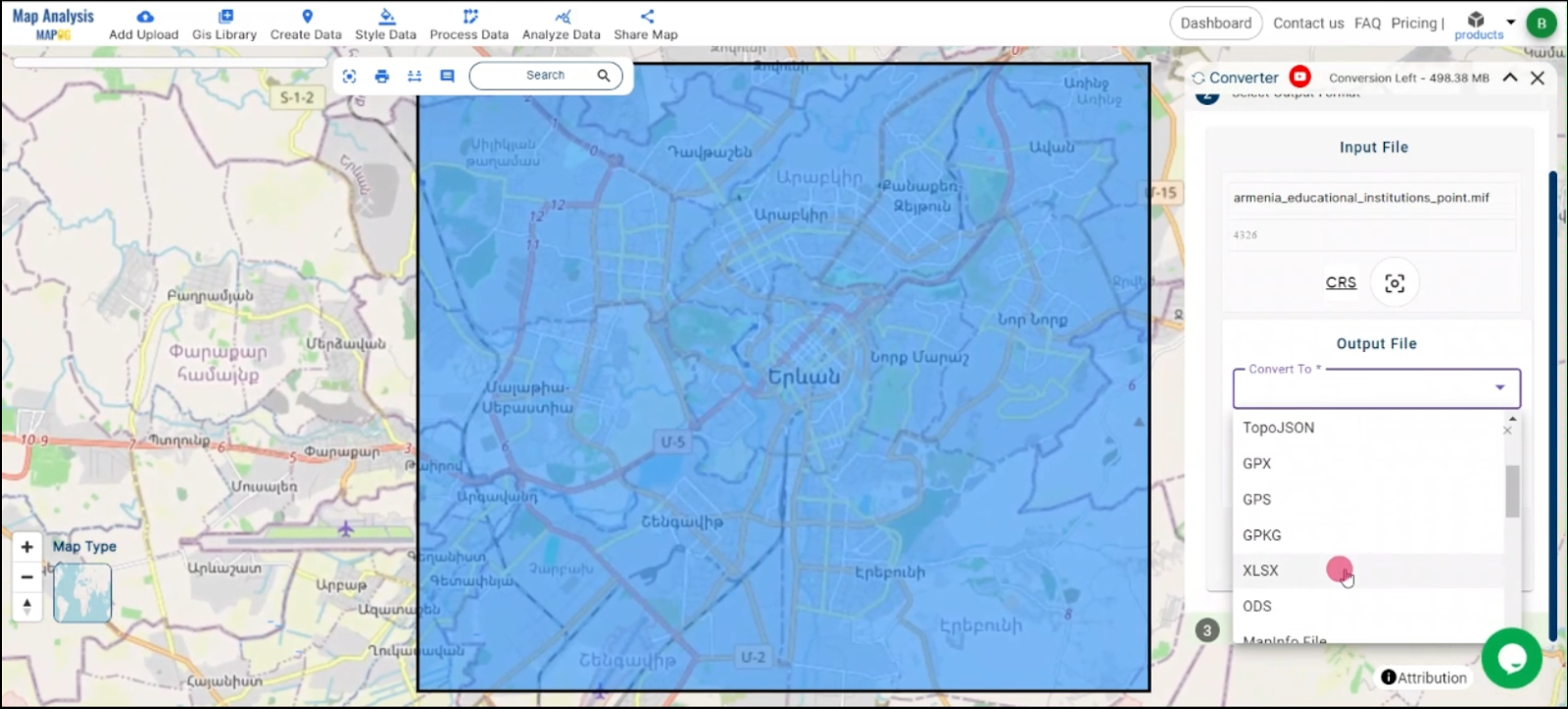Open FAQ link
The image size is (1568, 709).
[x=1367, y=23]
